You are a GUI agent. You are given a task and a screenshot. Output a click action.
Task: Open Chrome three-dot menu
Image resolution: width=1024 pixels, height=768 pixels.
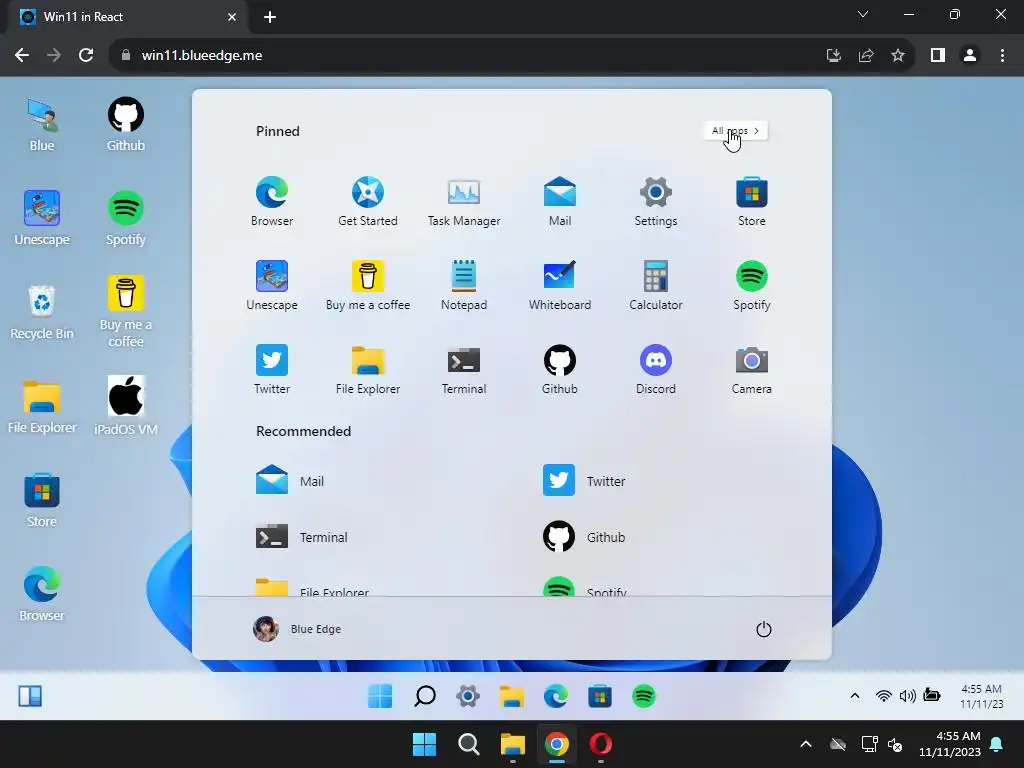click(1002, 55)
